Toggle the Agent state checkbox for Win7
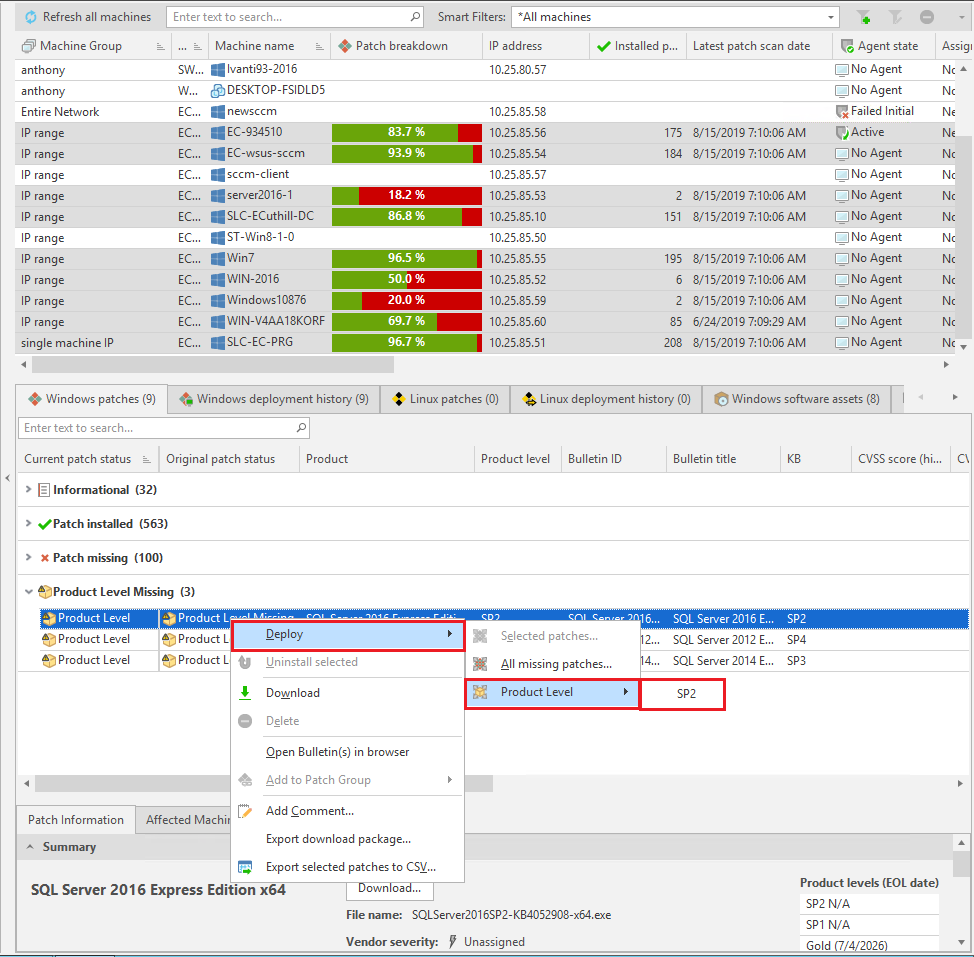This screenshot has height=957, width=974. coord(840,258)
